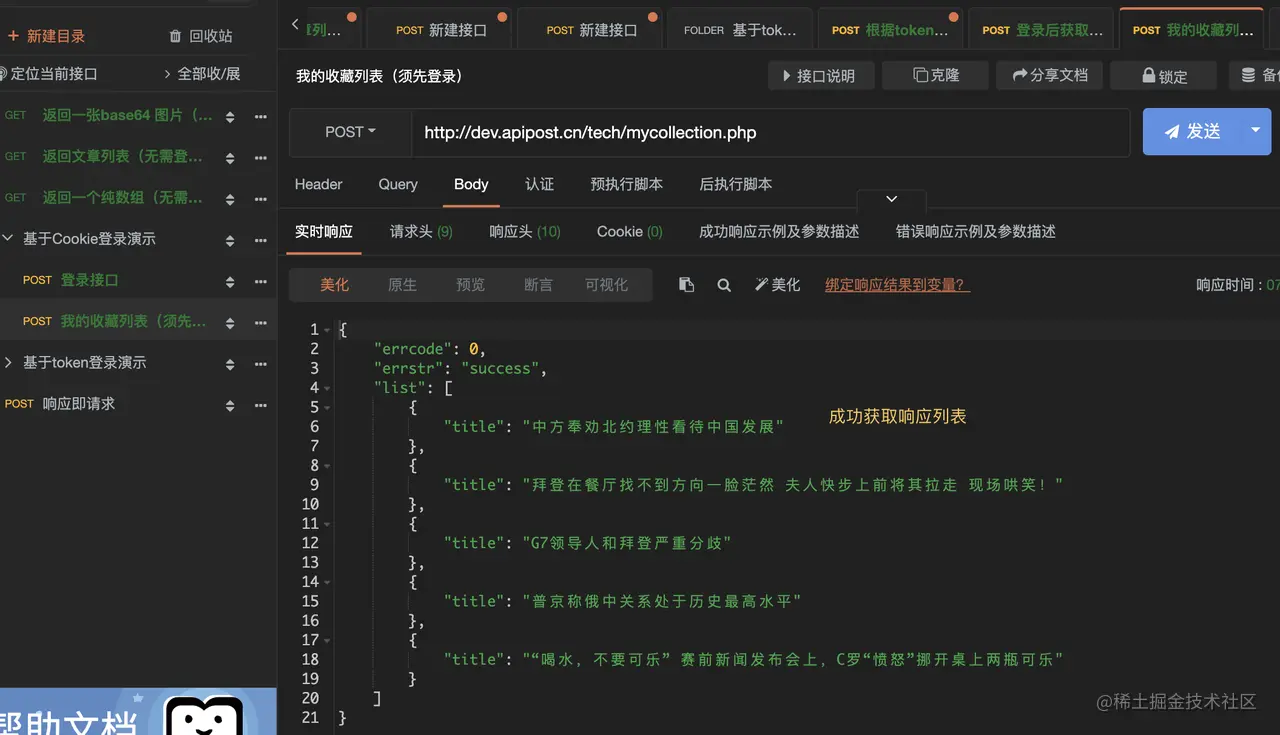1280x735 pixels.
Task: Select the 可视化 visualize view mode
Action: point(606,285)
